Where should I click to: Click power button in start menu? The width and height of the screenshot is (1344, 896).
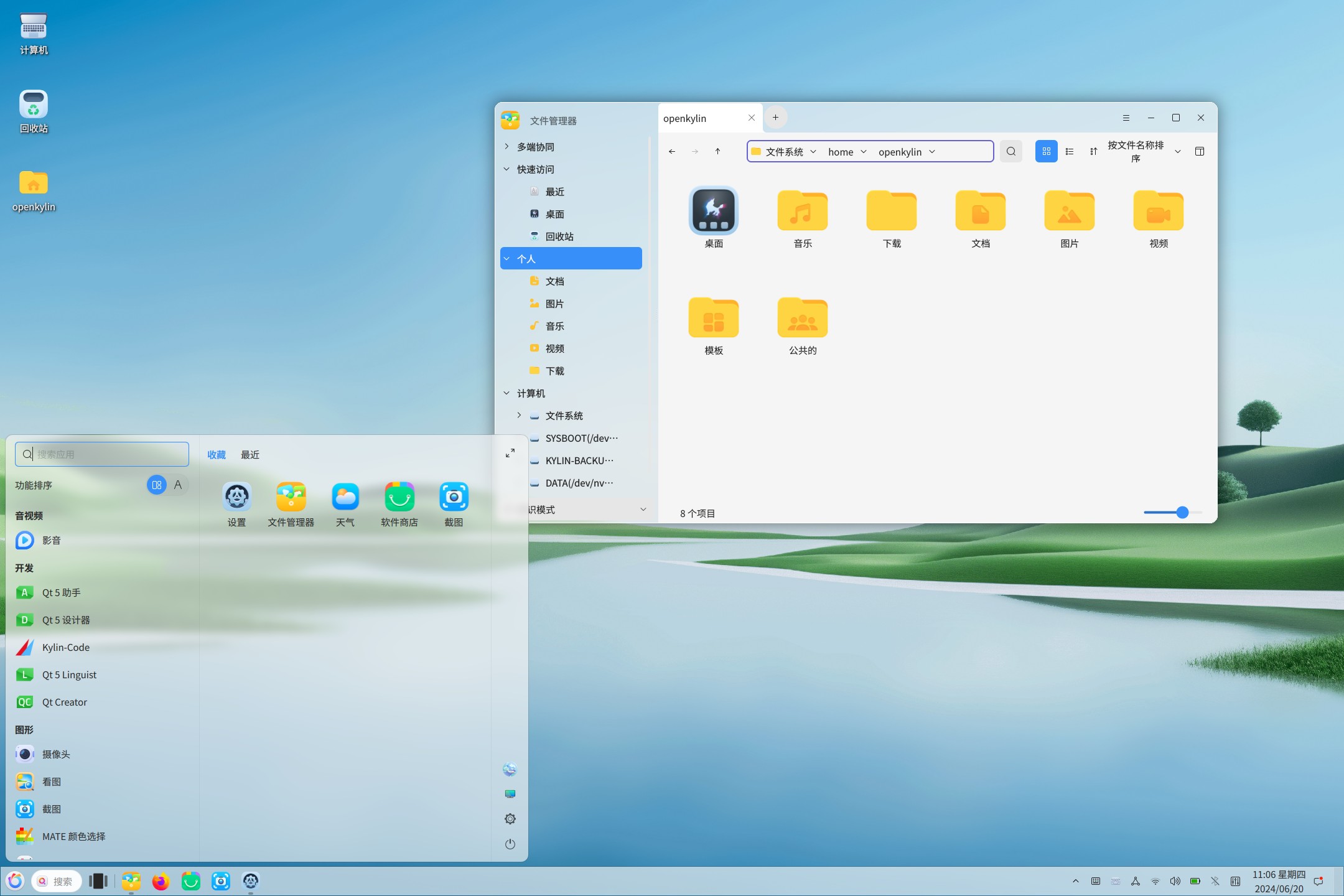[510, 844]
